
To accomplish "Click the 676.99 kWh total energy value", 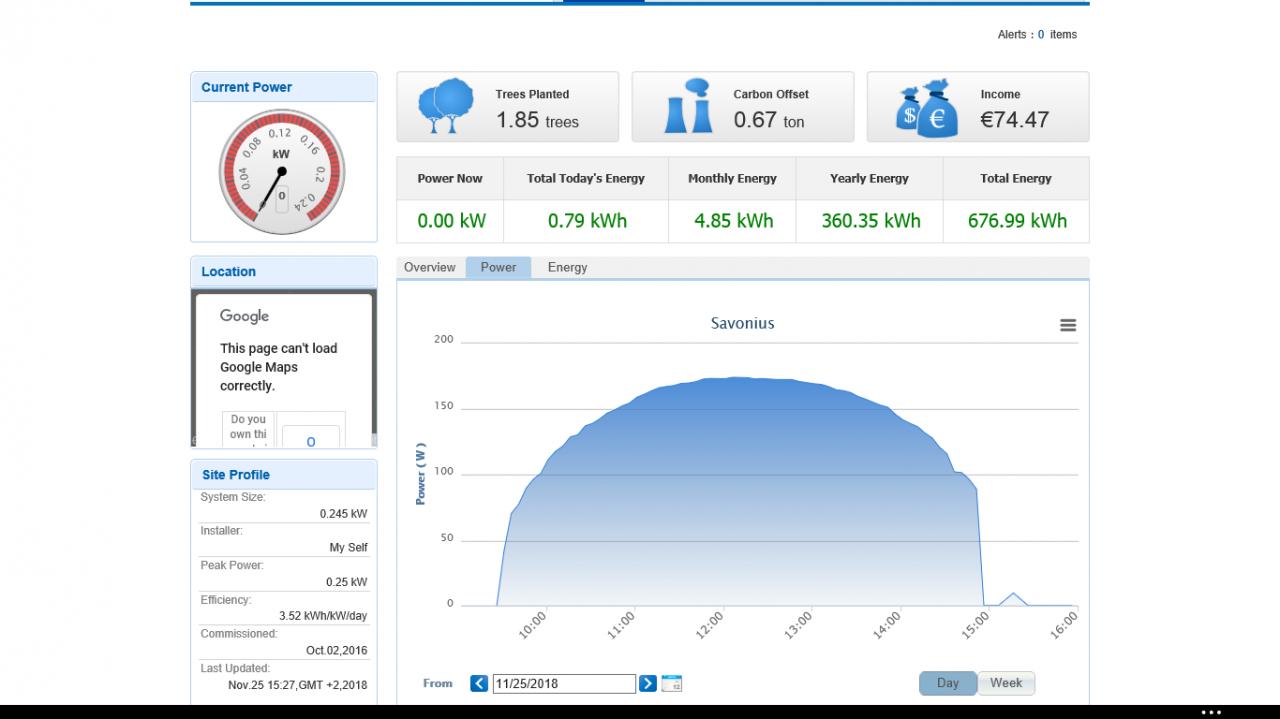I will 1017,221.
